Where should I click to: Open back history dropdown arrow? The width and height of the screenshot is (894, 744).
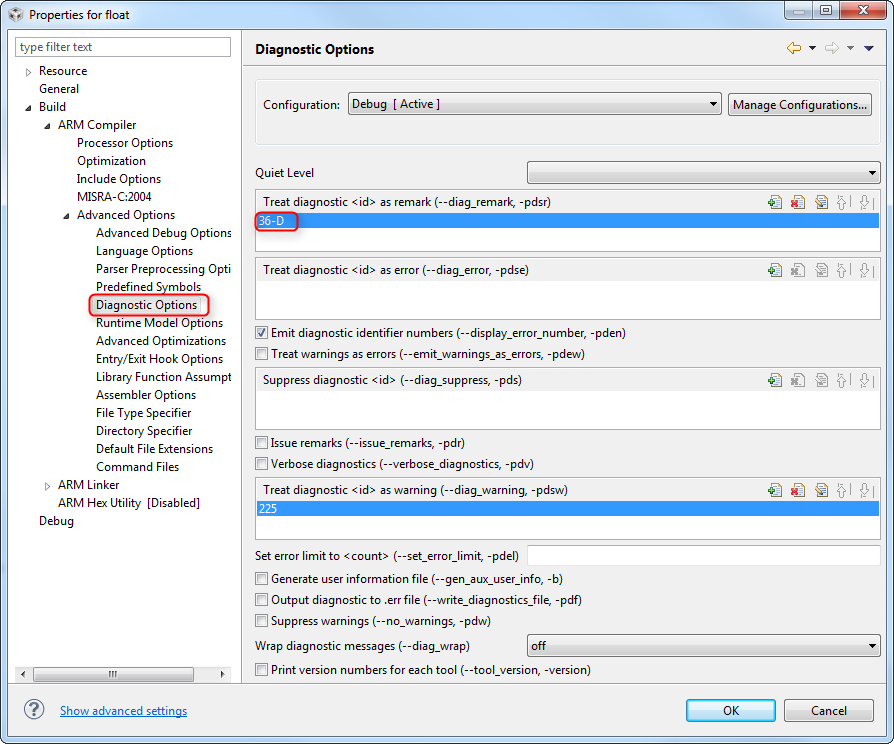tap(812, 48)
